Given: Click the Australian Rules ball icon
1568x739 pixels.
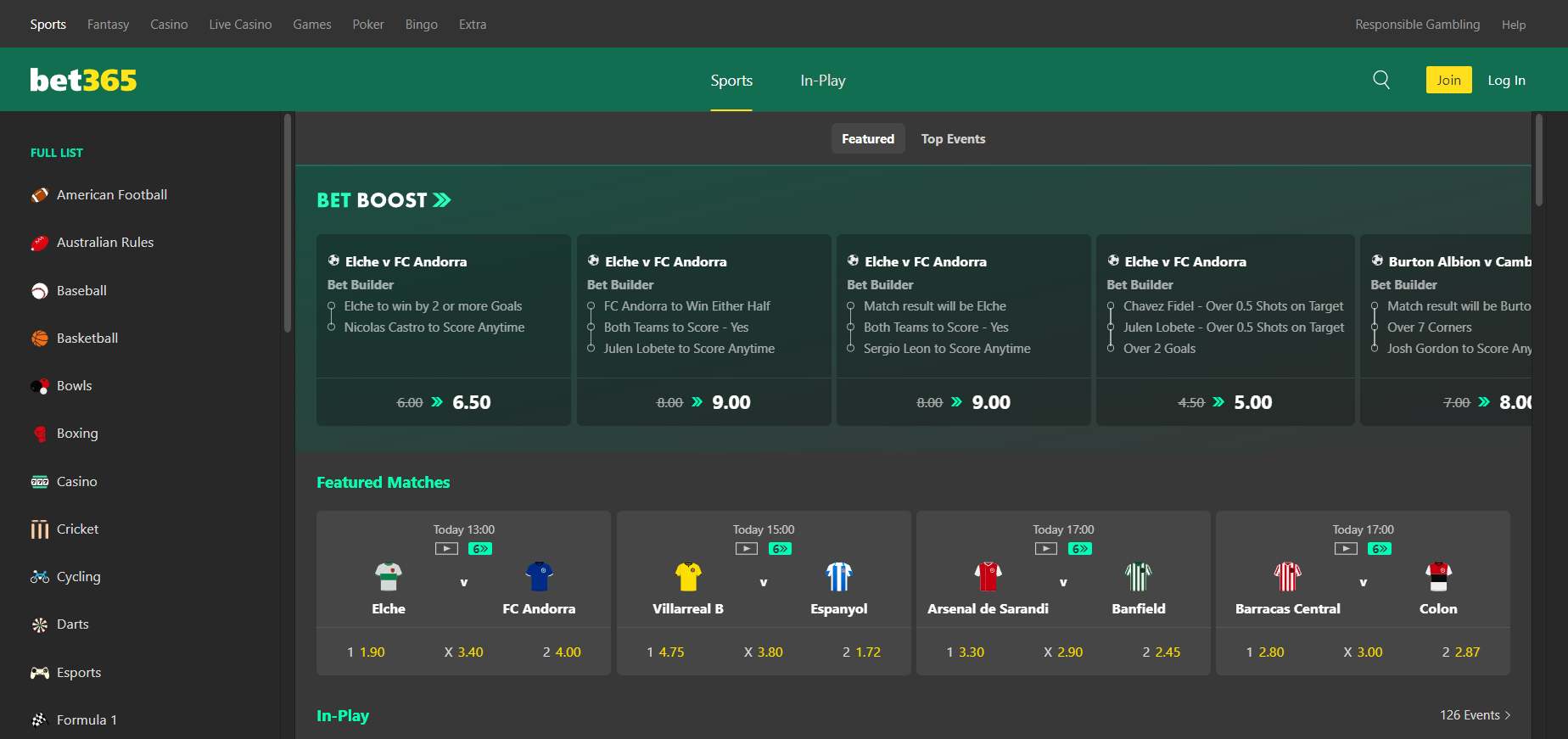Looking at the screenshot, I should click(x=40, y=243).
